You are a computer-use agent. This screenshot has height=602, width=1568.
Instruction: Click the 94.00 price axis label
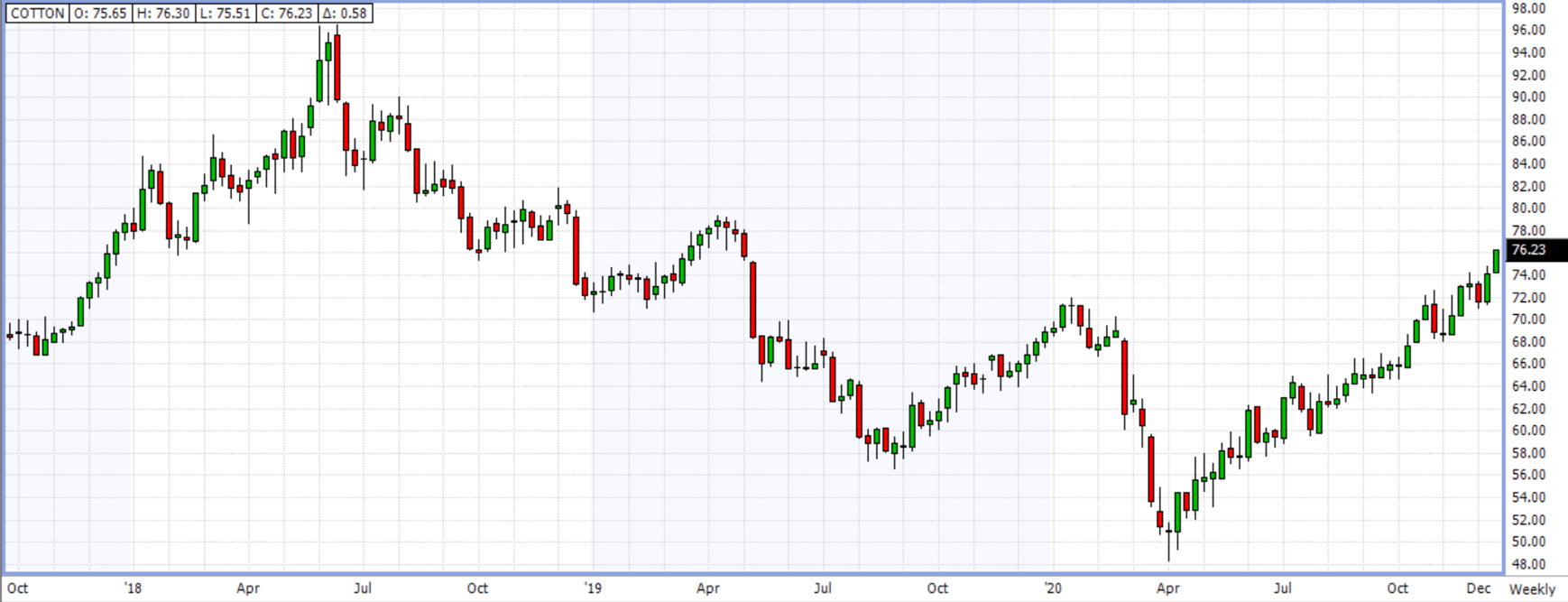[x=1528, y=52]
